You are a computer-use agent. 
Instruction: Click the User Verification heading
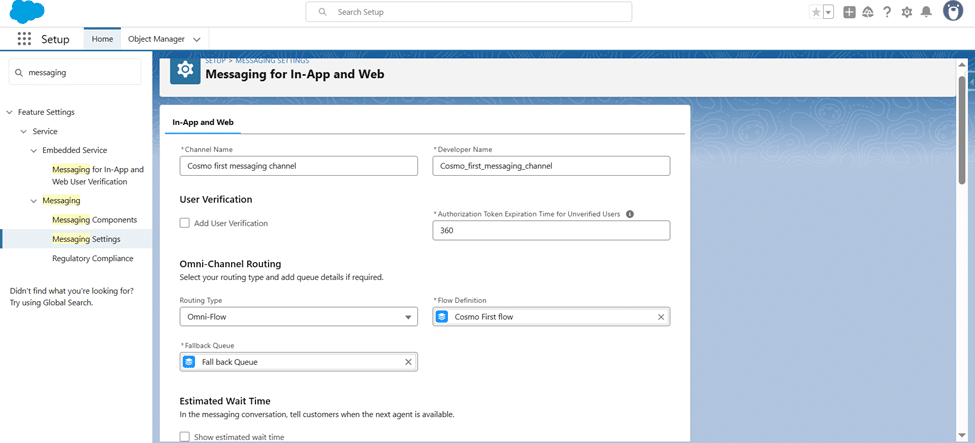pyautogui.click(x=216, y=200)
